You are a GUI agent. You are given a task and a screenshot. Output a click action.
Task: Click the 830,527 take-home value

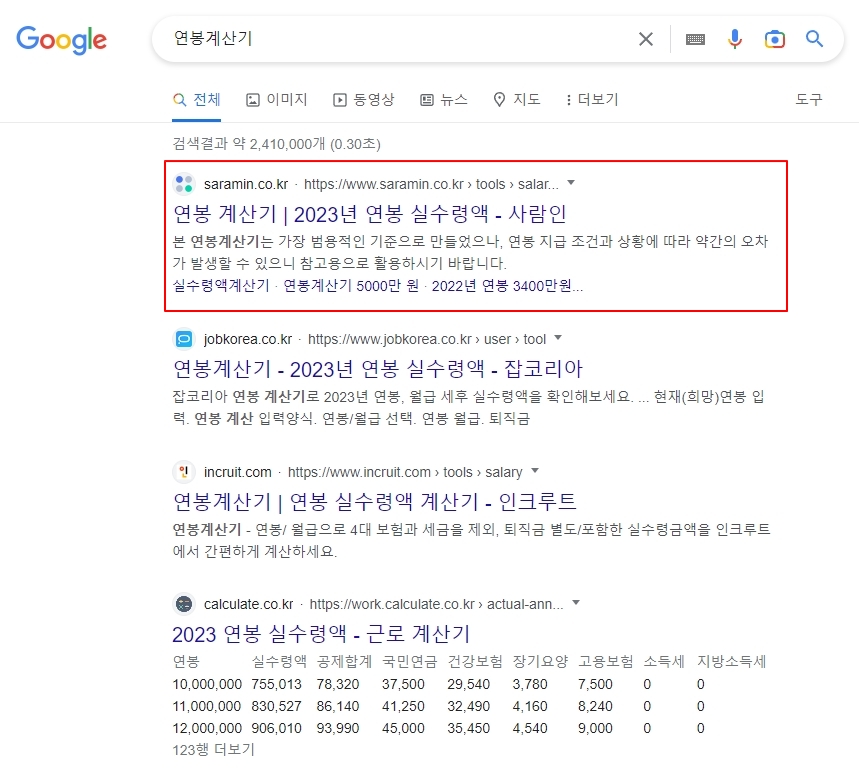[x=277, y=706]
